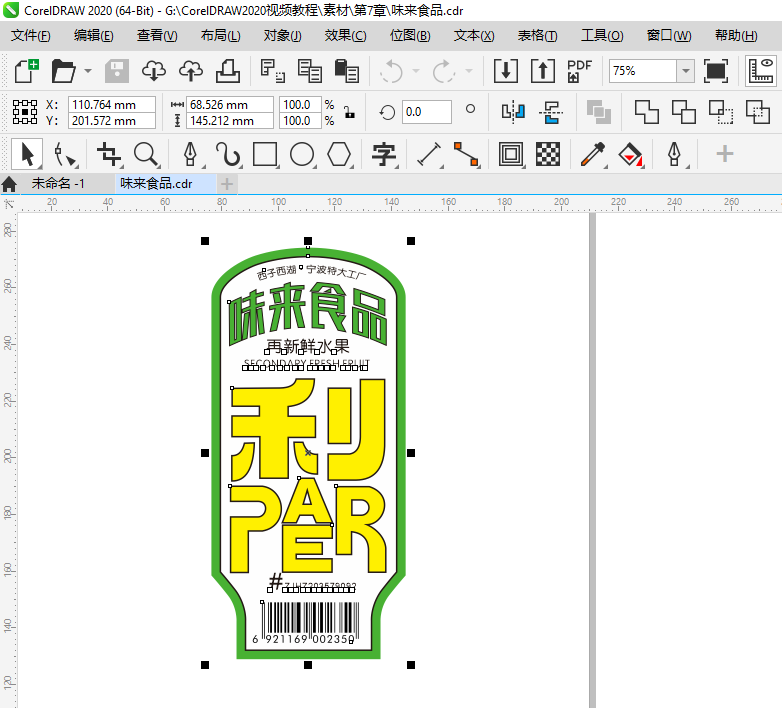Open the 效果 (Effects) menu
The width and height of the screenshot is (782, 708).
(345, 35)
